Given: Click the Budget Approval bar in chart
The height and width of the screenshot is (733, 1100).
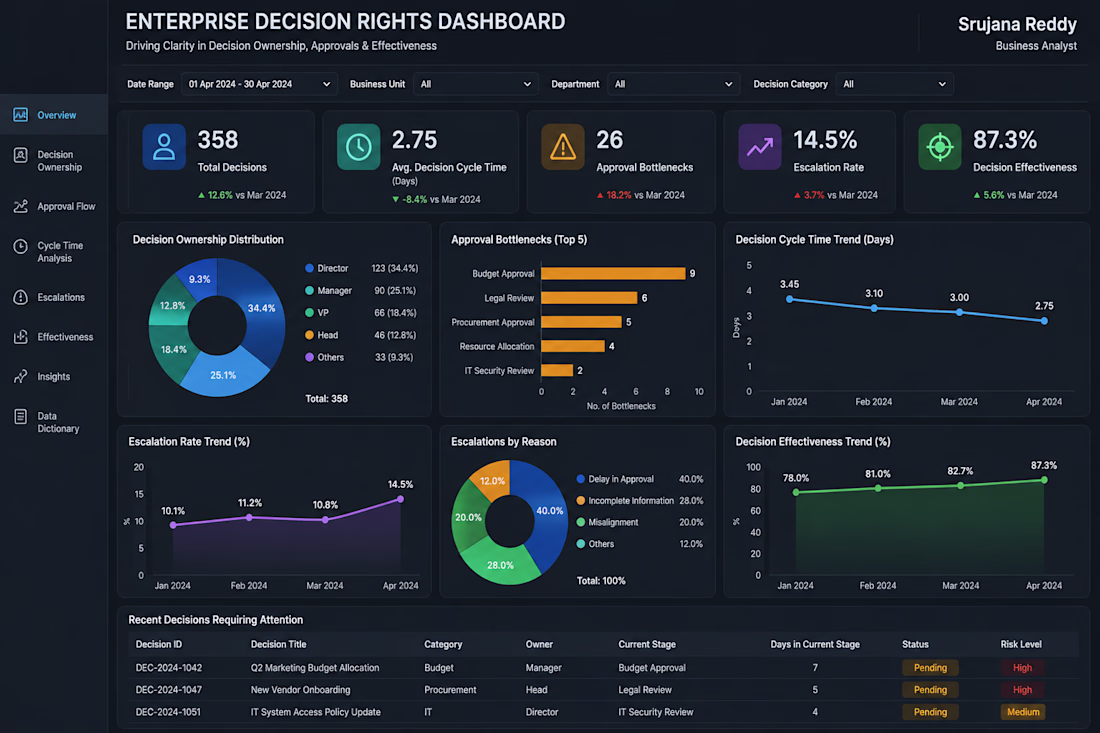Looking at the screenshot, I should pyautogui.click(x=613, y=274).
